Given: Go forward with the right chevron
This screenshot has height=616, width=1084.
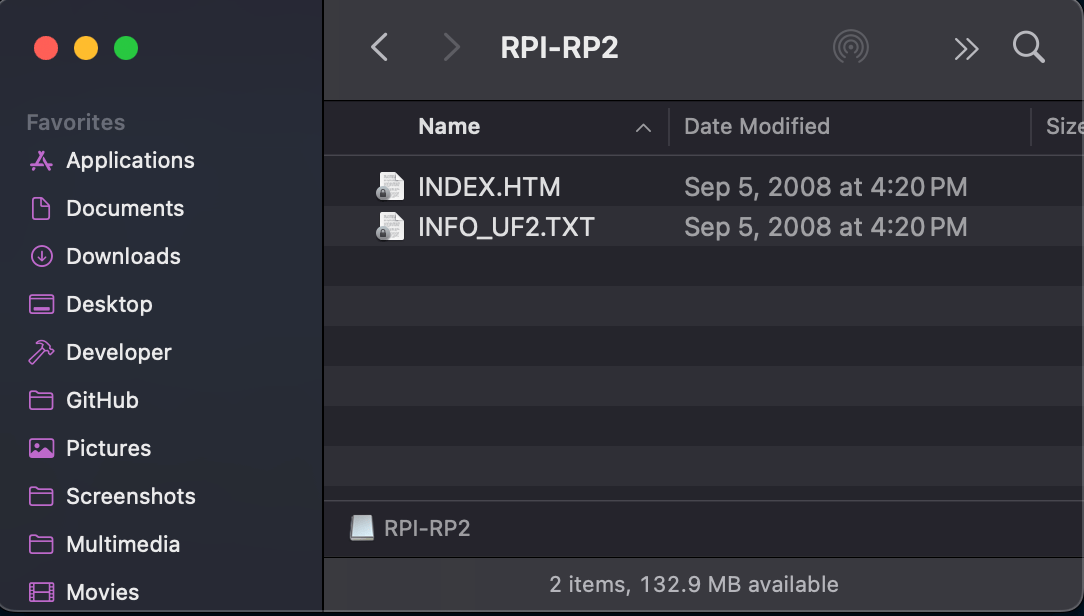Looking at the screenshot, I should (452, 47).
